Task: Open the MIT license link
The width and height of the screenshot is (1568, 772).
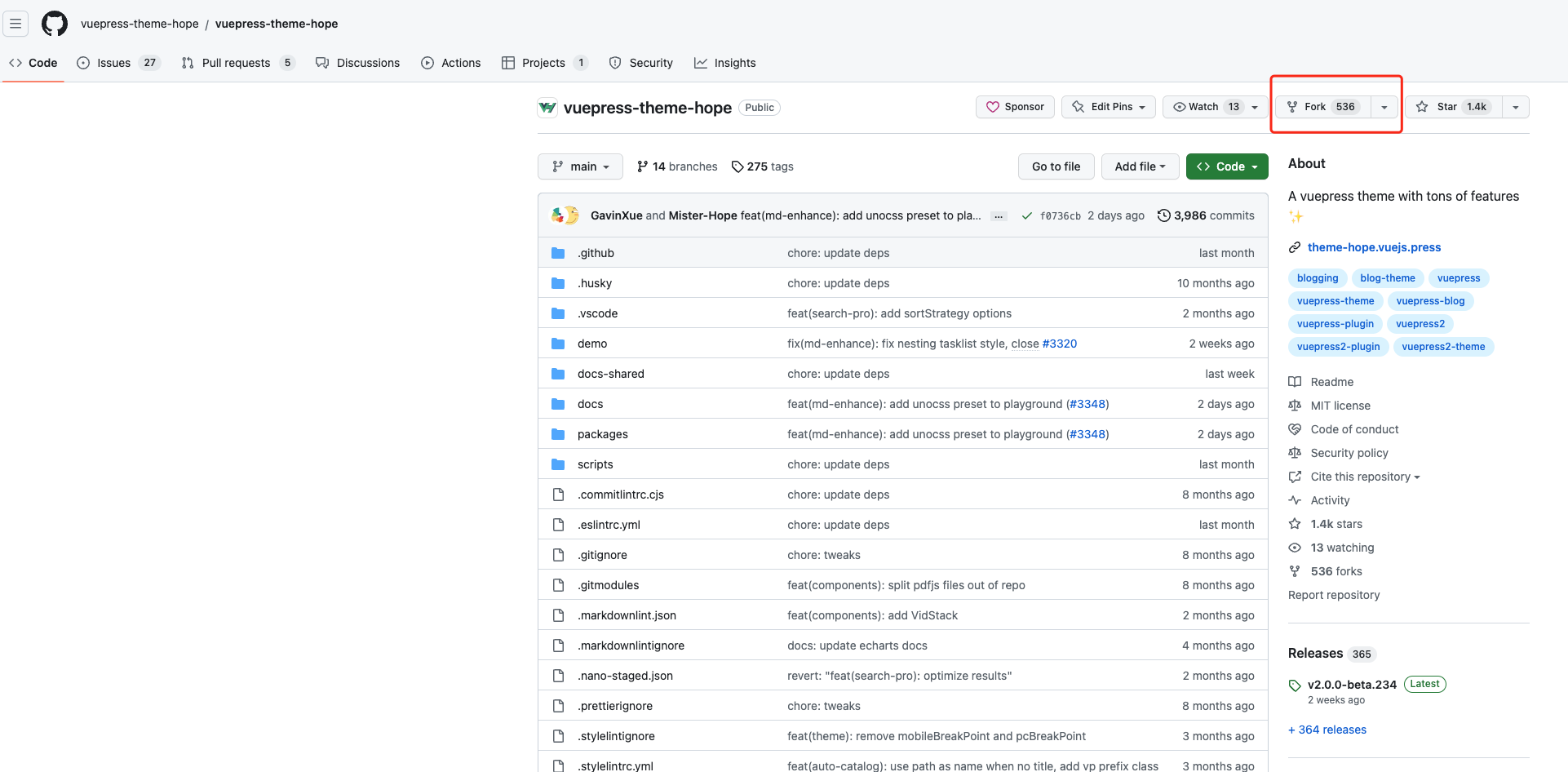Action: click(x=1340, y=406)
